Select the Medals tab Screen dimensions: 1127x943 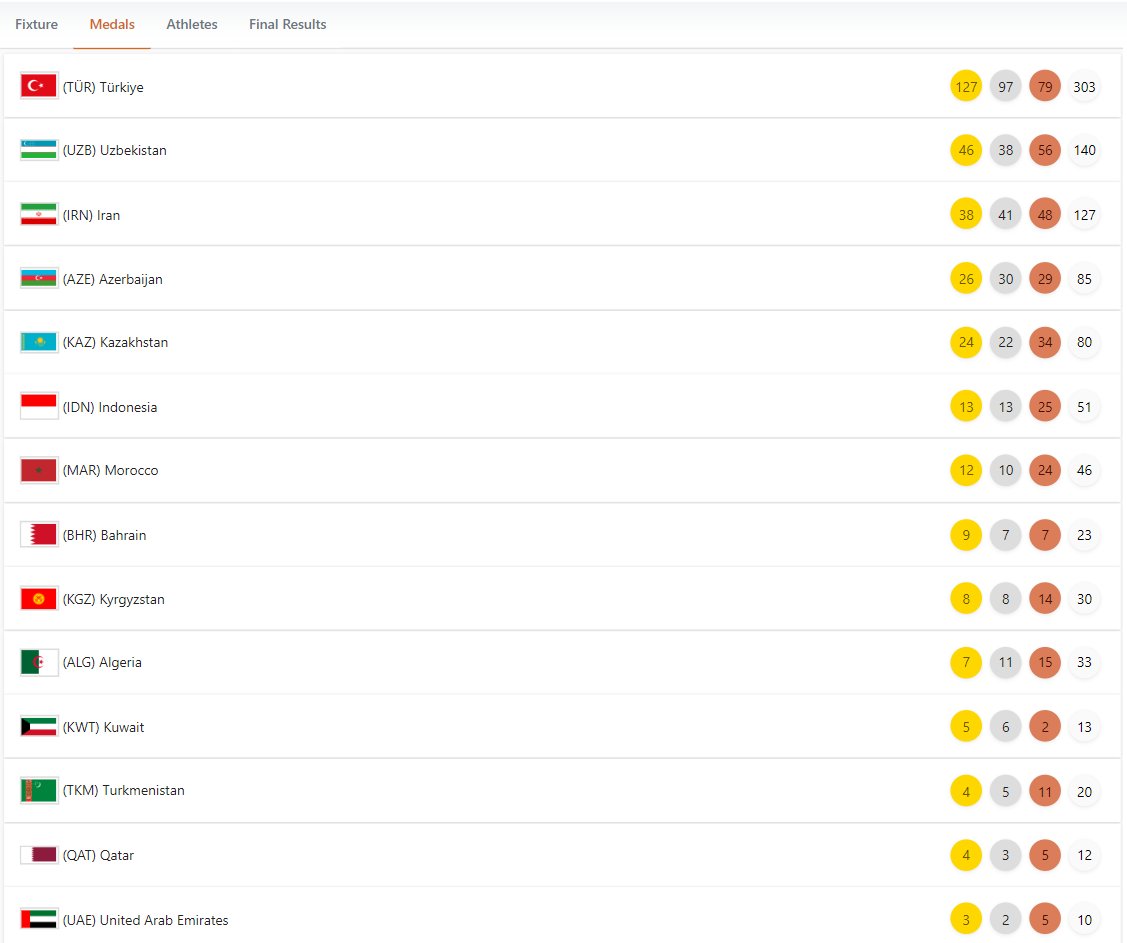tap(112, 24)
